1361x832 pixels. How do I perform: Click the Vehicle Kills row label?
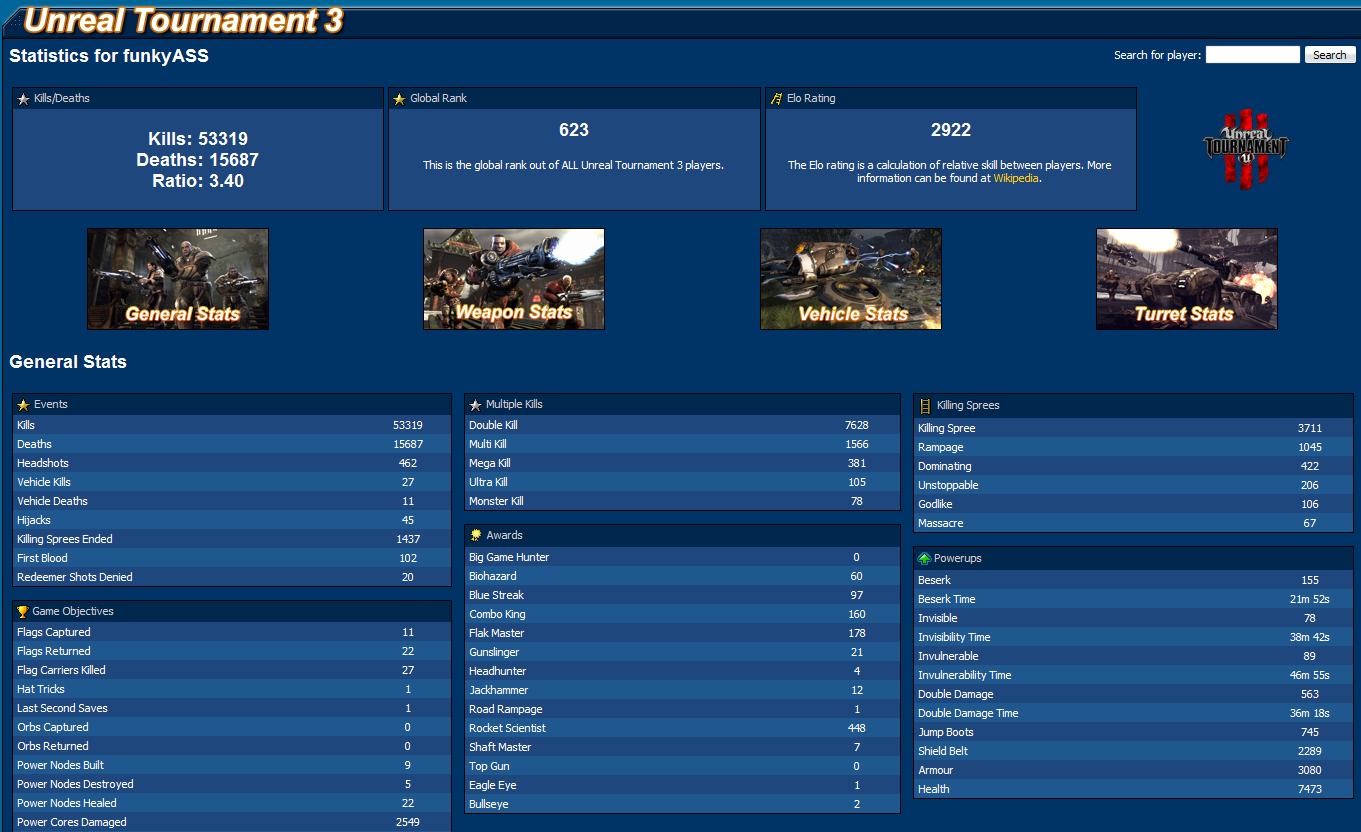44,482
